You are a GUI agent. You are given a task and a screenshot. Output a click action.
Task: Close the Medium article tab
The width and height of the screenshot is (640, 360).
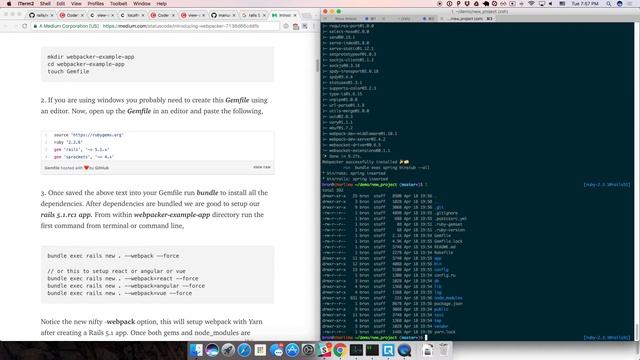(x=295, y=15)
